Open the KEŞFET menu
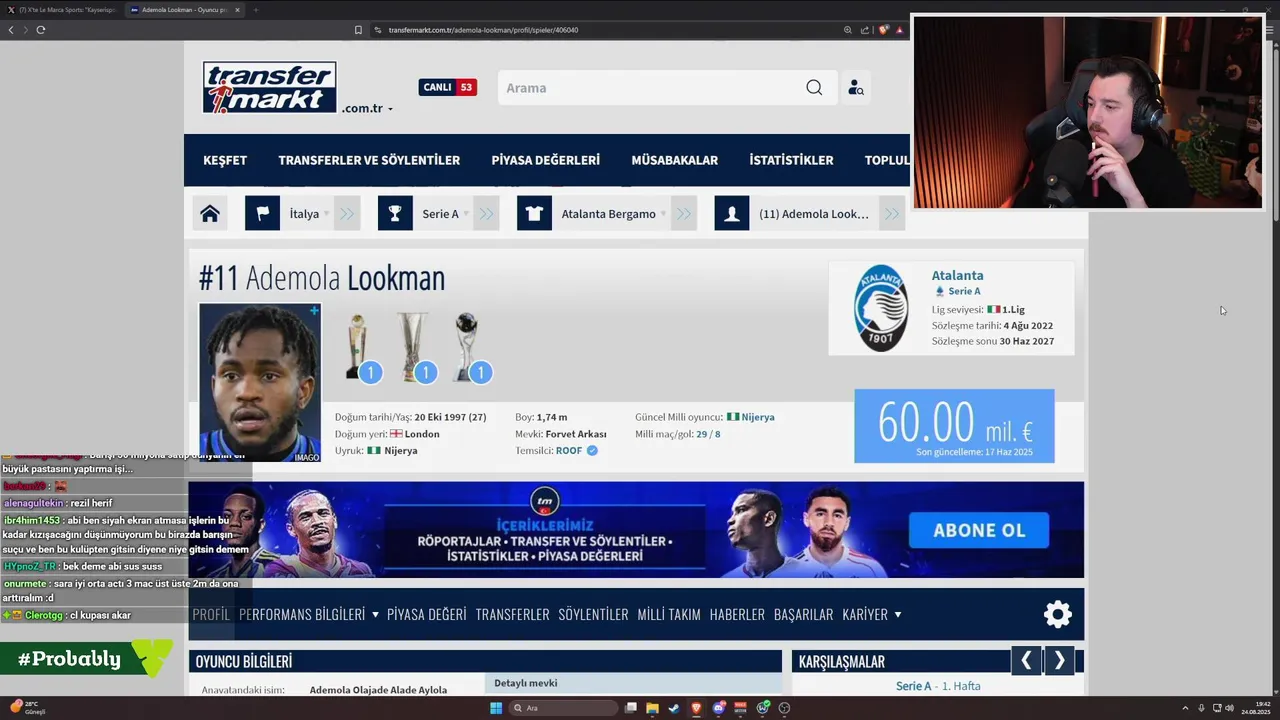Screen dimensions: 1280x720 225,160
